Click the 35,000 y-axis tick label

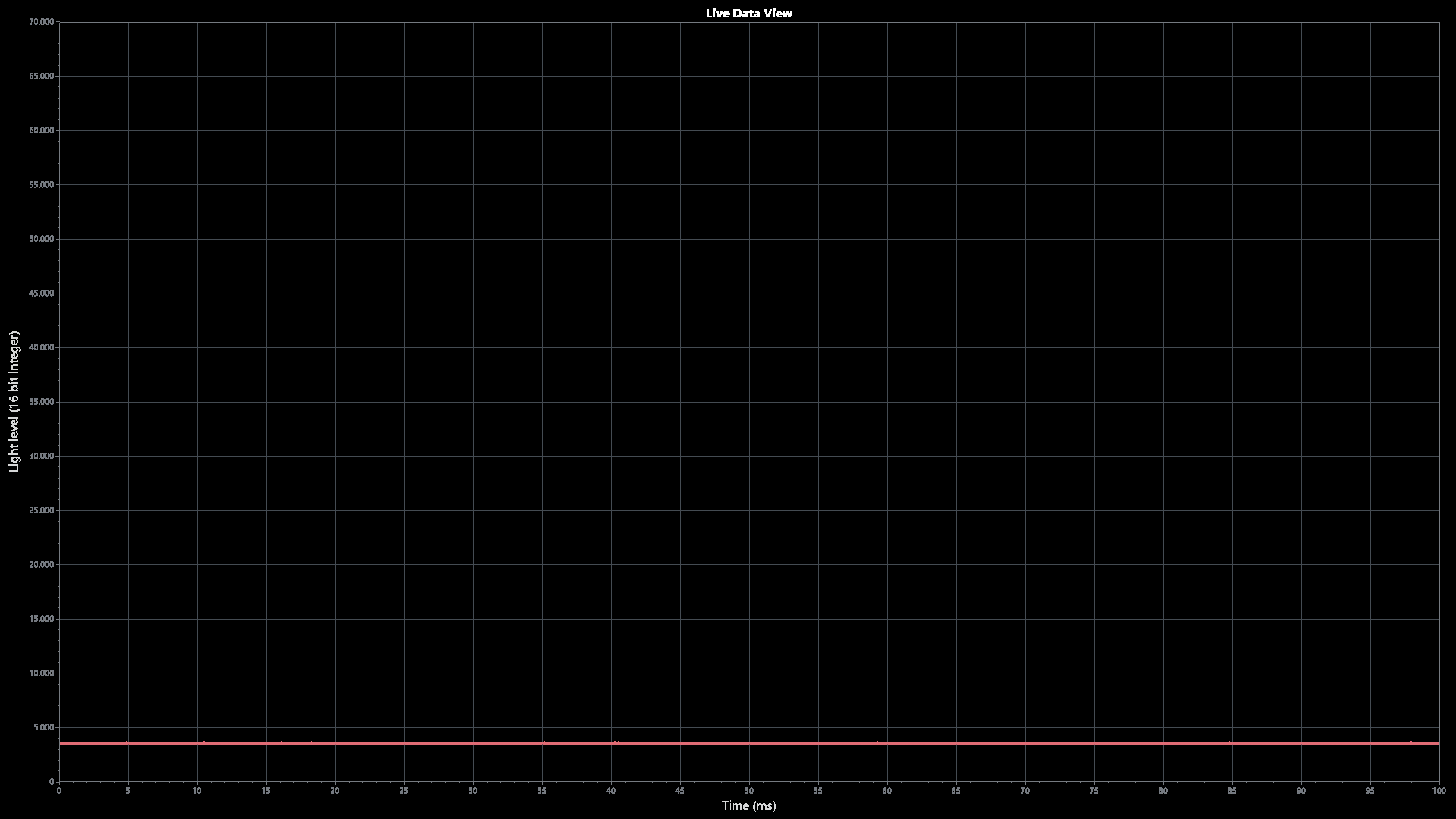click(41, 402)
